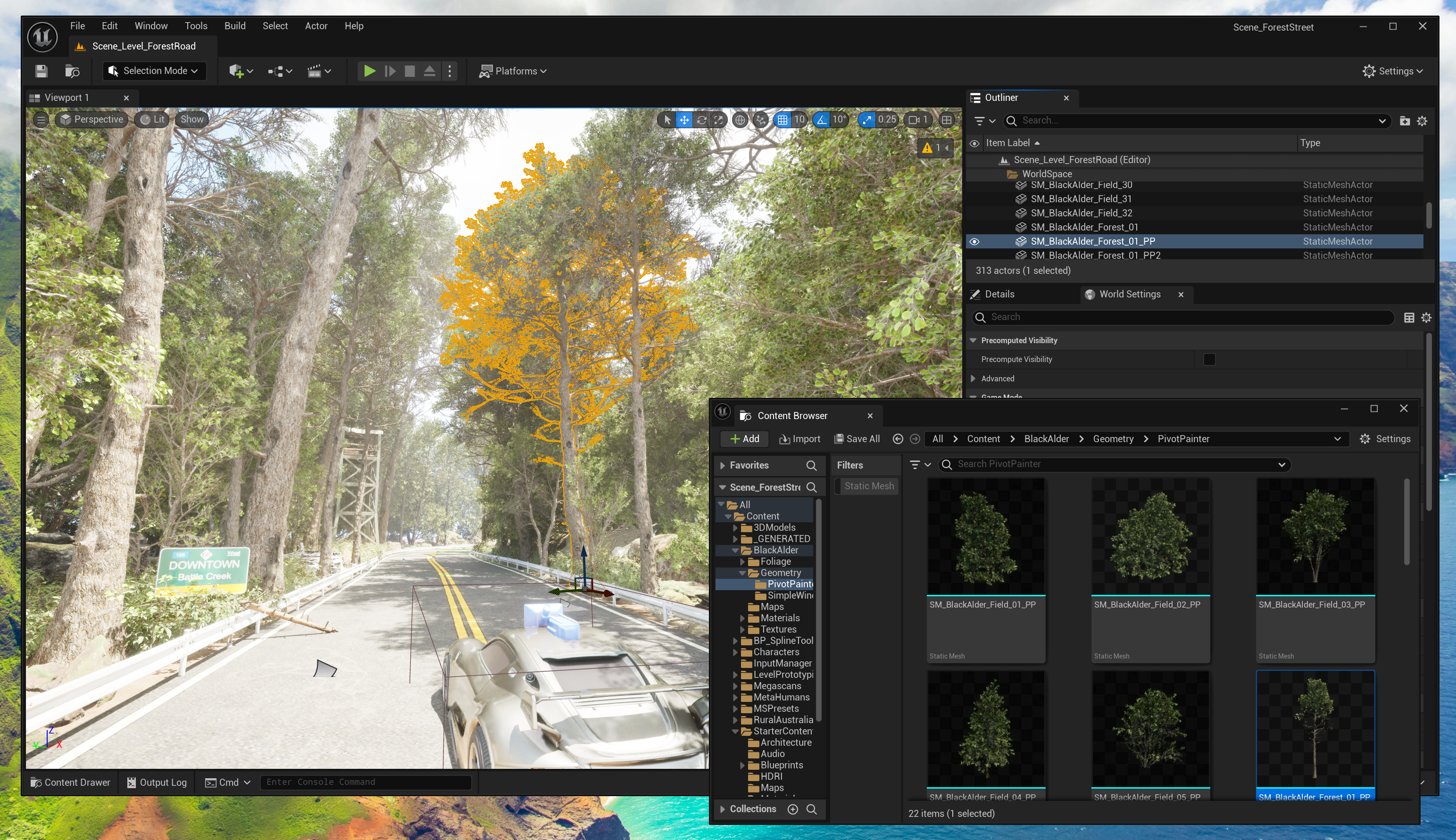
Task: Open the Content Drawer
Action: point(70,782)
